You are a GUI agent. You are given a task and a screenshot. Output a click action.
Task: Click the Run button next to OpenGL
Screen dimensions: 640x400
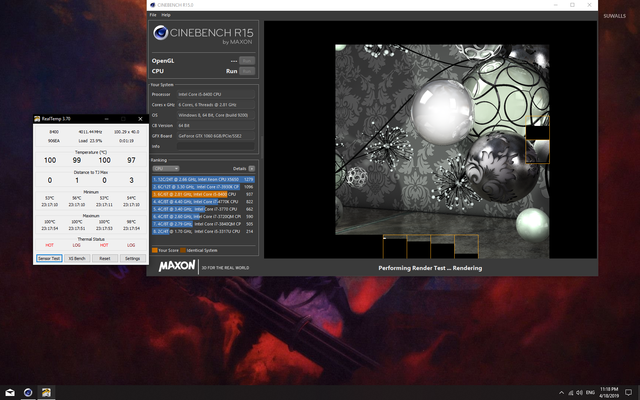[247, 61]
